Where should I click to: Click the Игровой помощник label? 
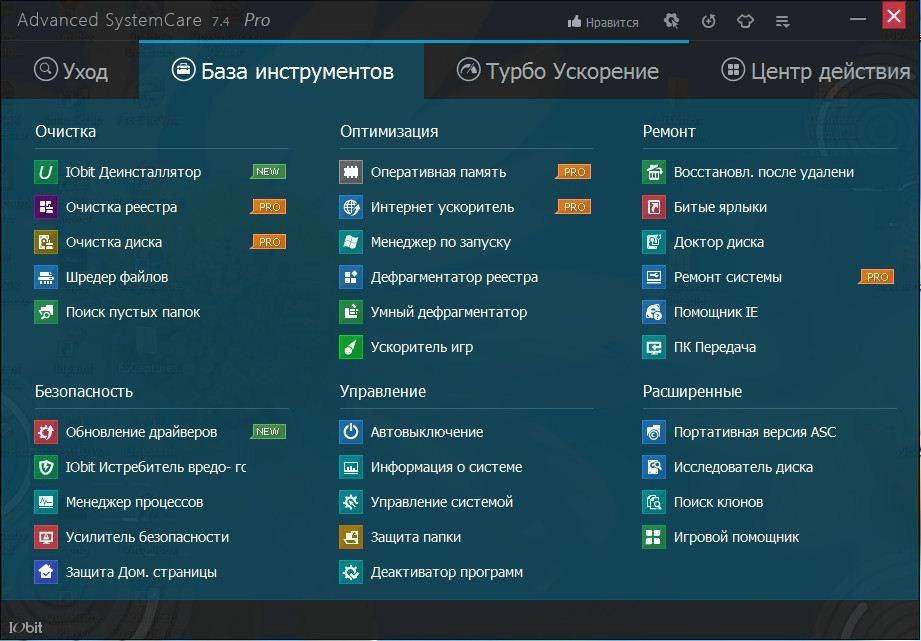click(736, 537)
